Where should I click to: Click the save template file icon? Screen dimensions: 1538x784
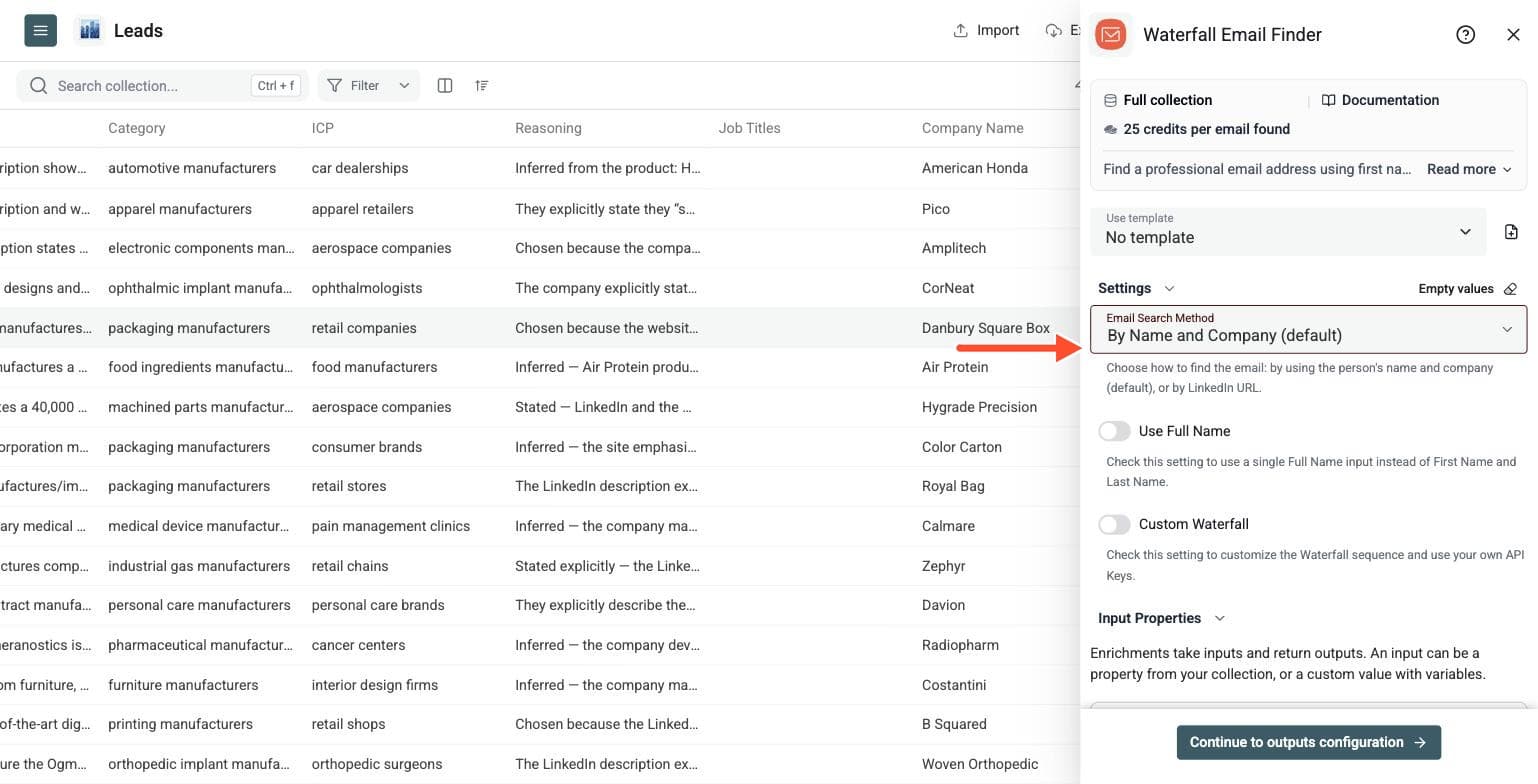1511,232
